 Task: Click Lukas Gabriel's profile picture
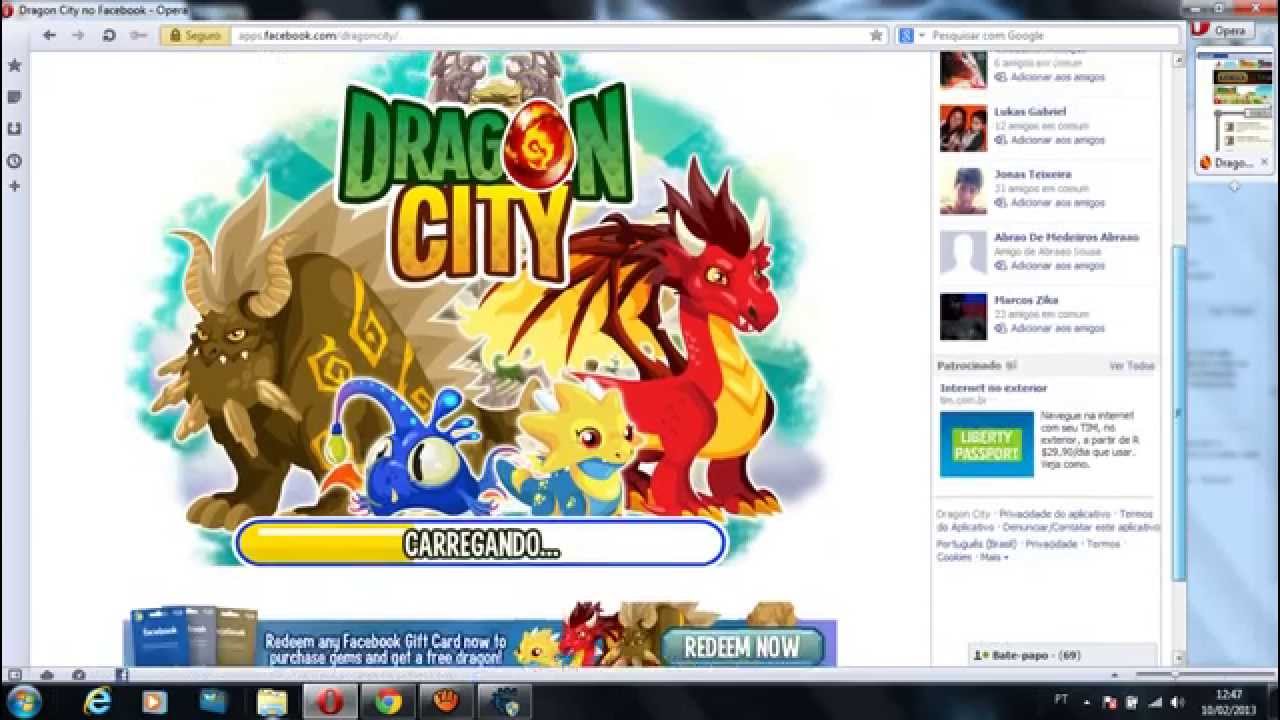tap(963, 128)
